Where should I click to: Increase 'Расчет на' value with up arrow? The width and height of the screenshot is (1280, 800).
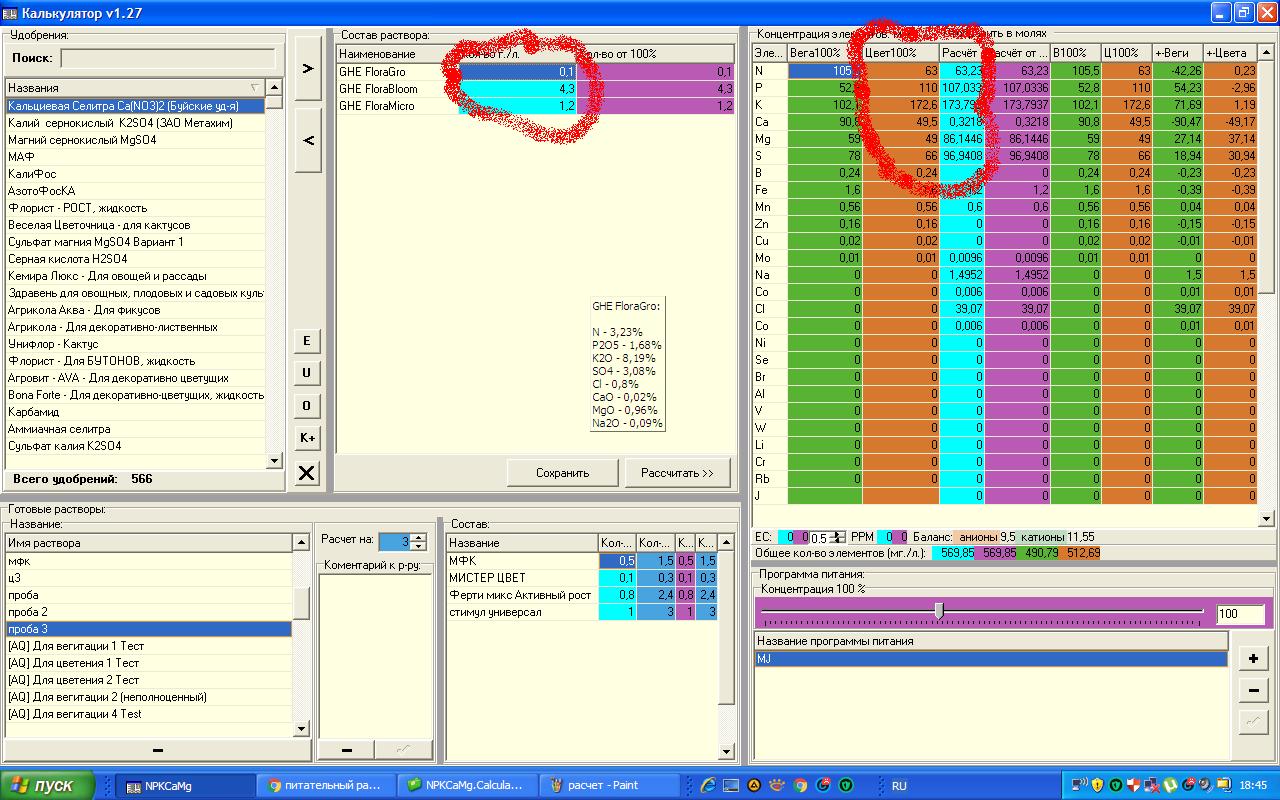(x=418, y=537)
